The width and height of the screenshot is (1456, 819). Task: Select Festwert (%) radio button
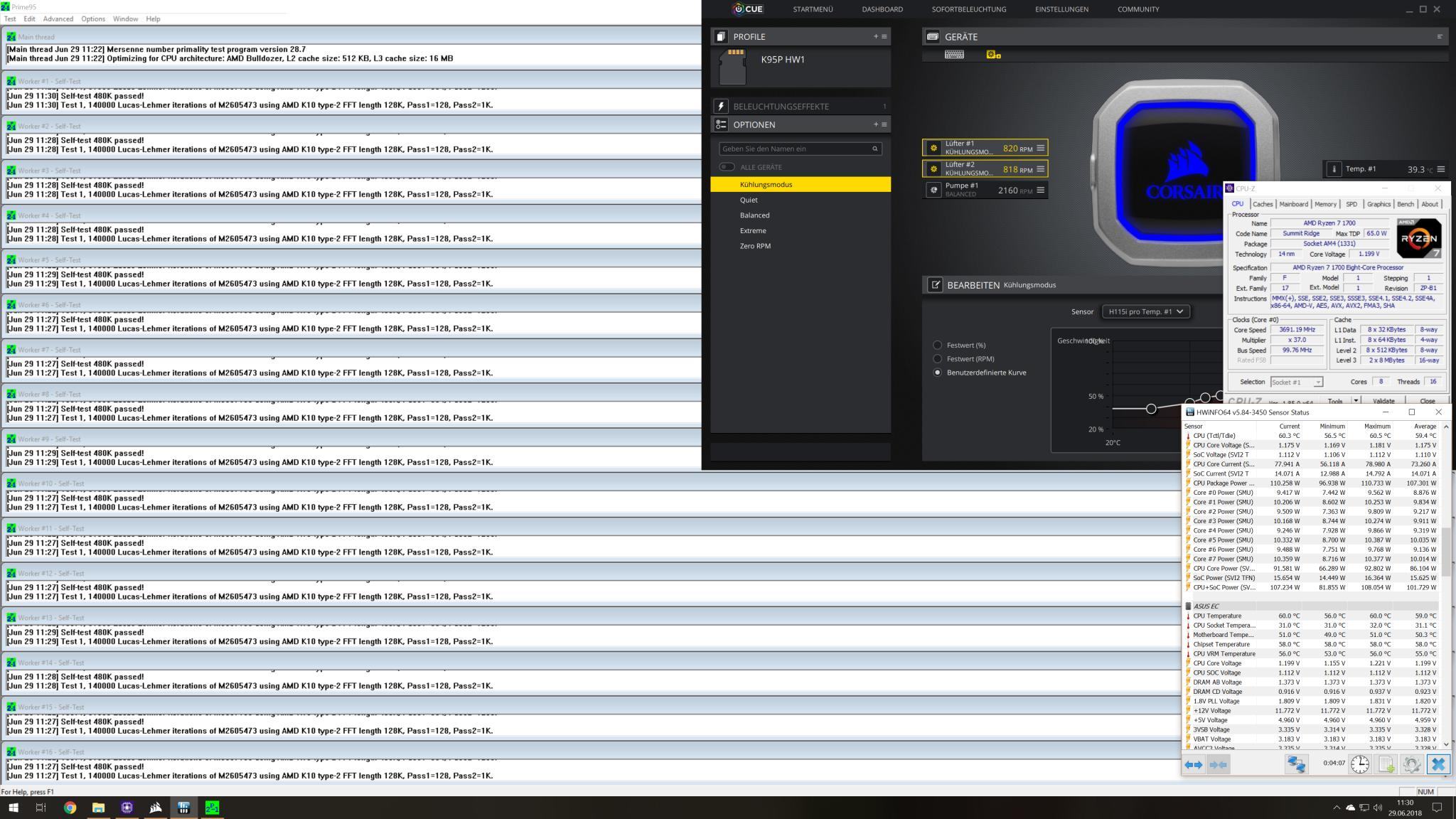(937, 345)
